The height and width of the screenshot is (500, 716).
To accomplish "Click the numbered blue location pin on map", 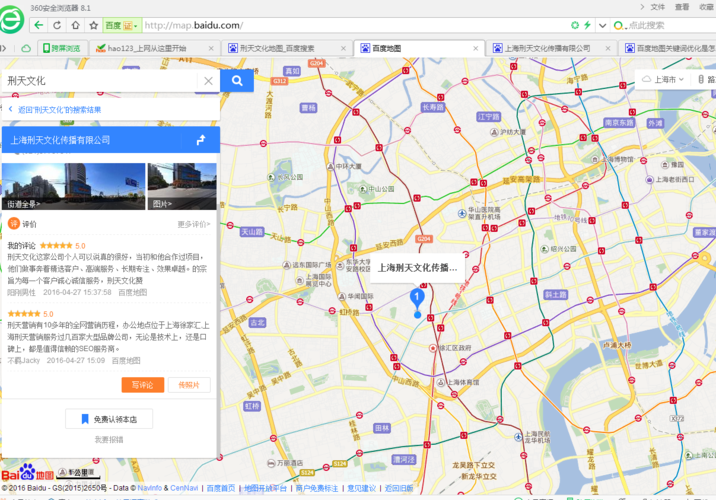I will pos(417,298).
